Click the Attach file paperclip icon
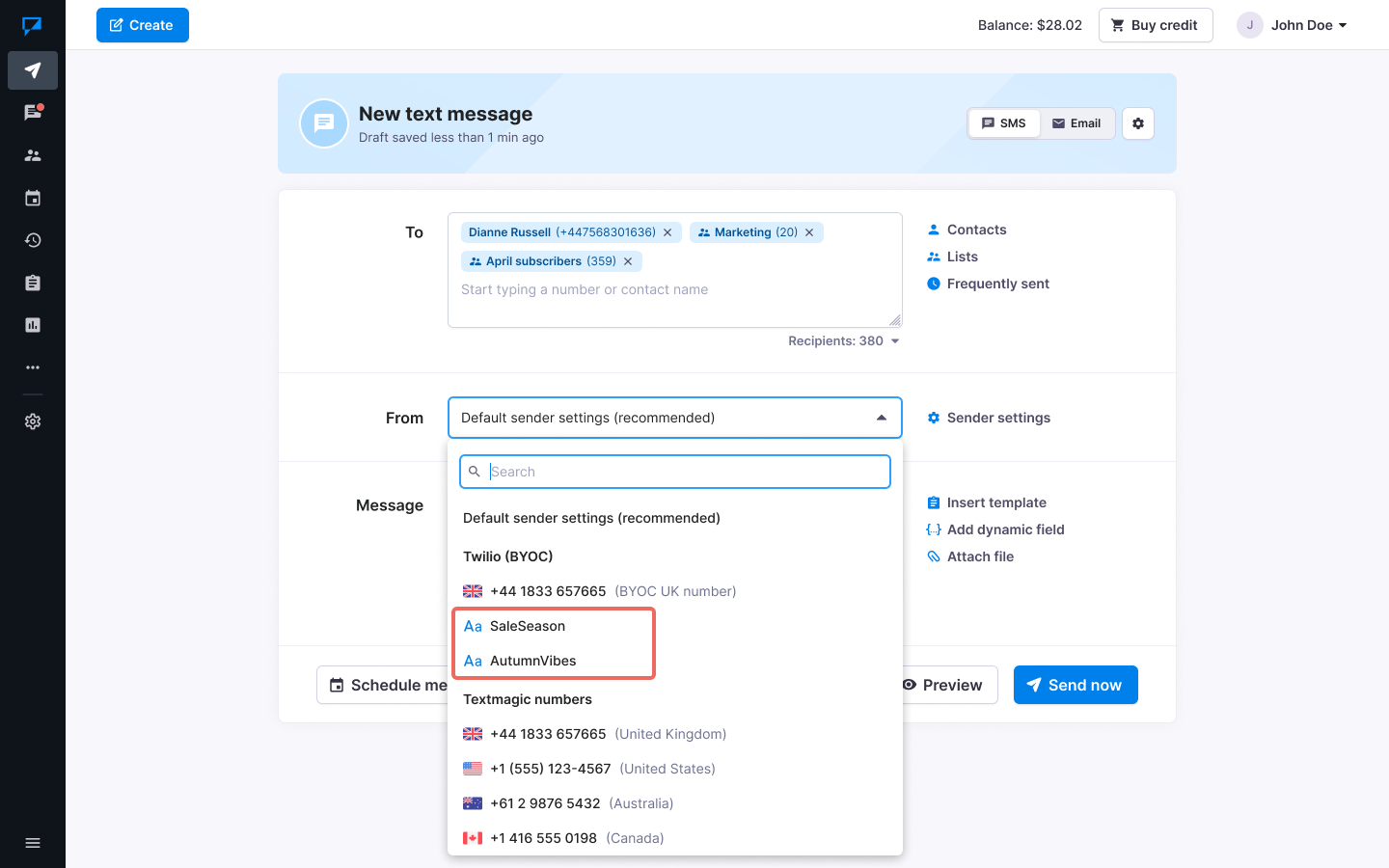Image resolution: width=1389 pixels, height=868 pixels. click(933, 556)
